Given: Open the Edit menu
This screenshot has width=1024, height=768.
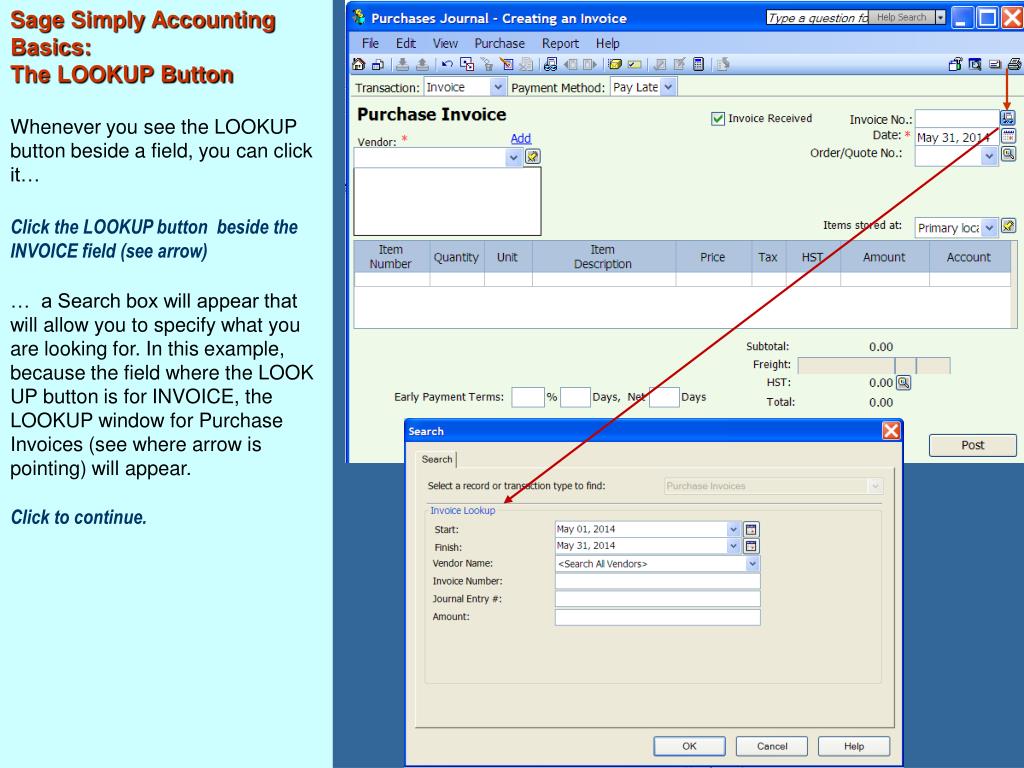Looking at the screenshot, I should coord(406,43).
